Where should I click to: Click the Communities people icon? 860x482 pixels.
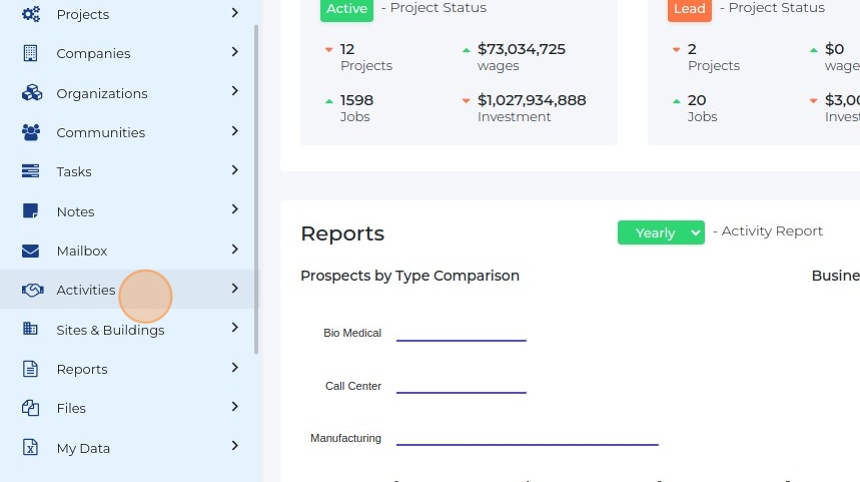[31, 132]
